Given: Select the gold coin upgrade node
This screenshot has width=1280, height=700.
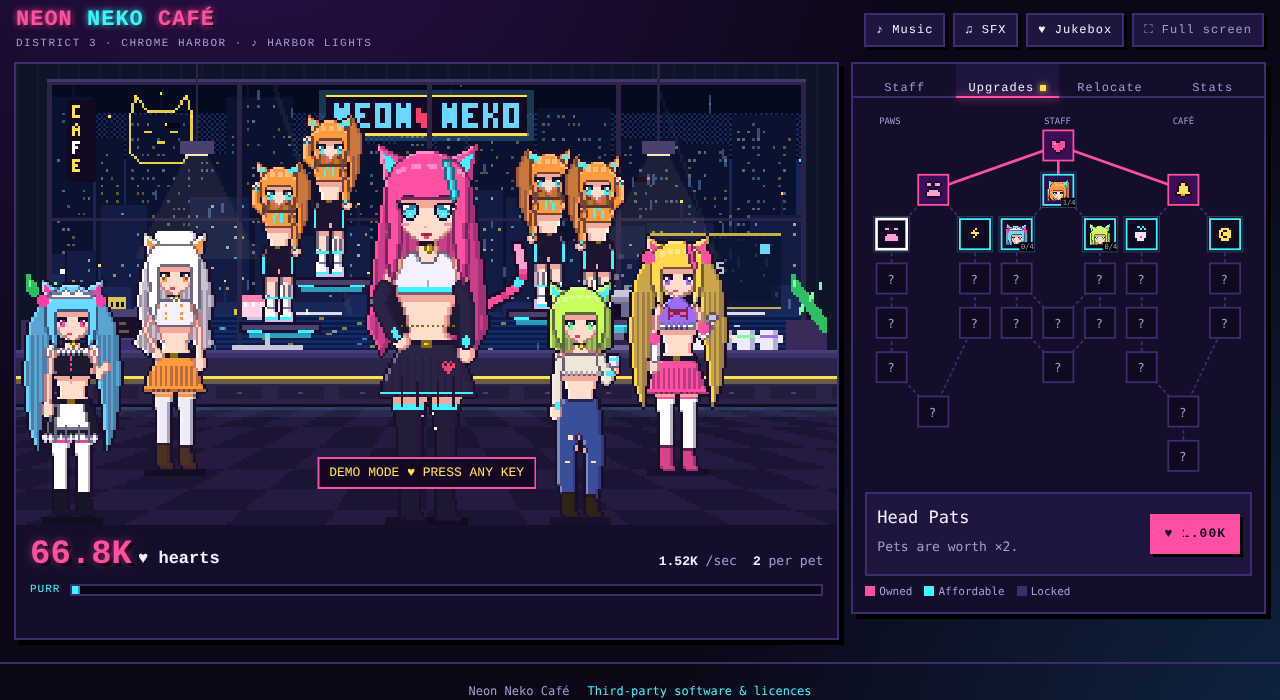Looking at the screenshot, I should pos(1225,234).
